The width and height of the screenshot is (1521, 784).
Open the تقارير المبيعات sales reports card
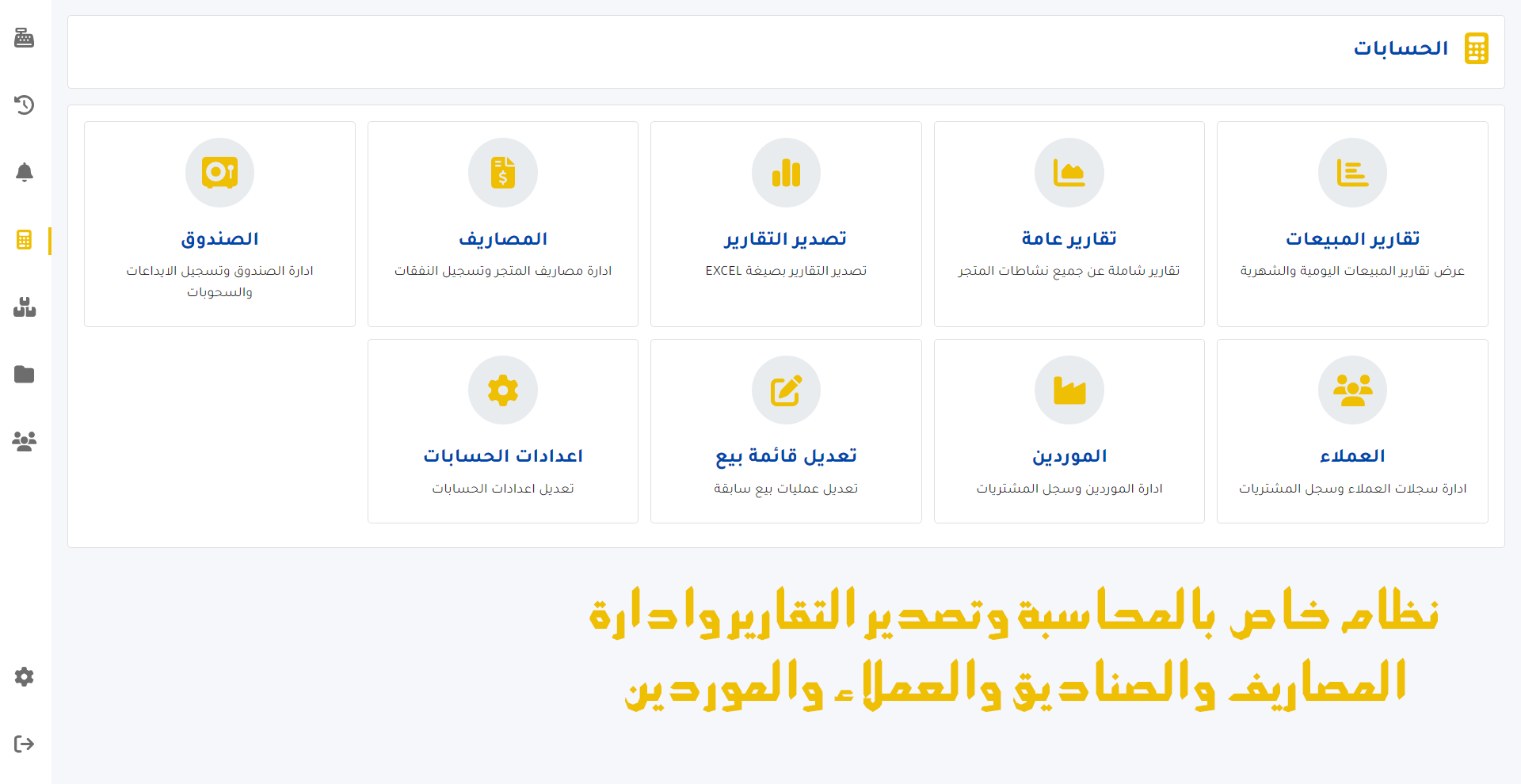[1352, 224]
